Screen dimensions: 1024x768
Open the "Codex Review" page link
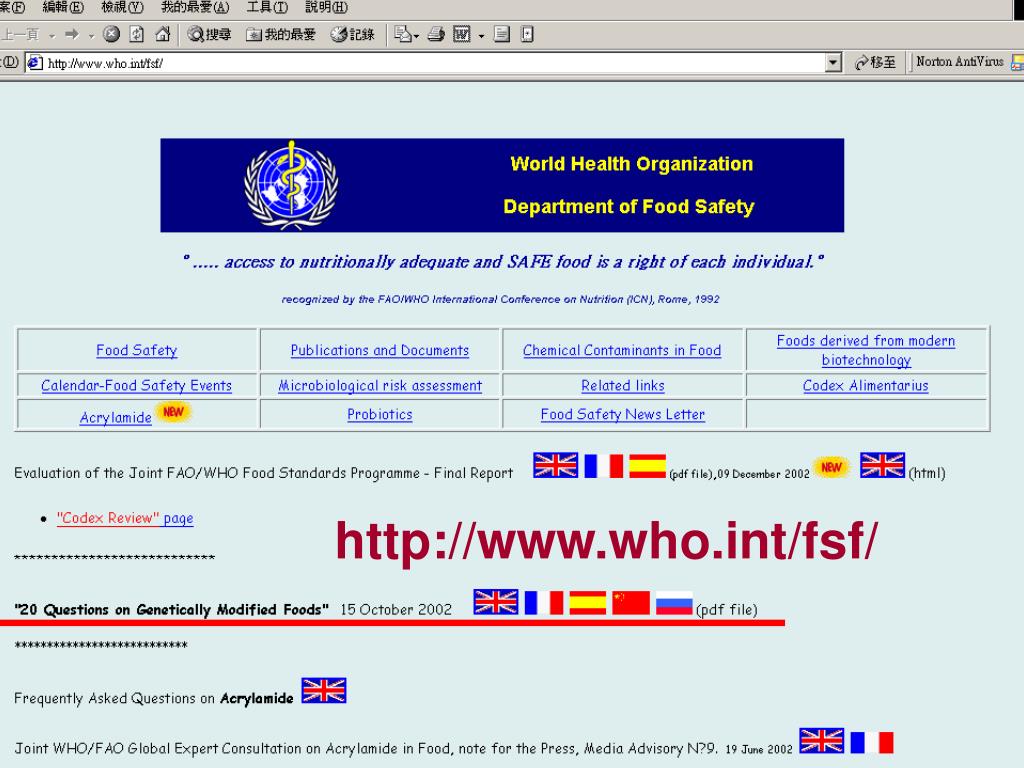125,518
